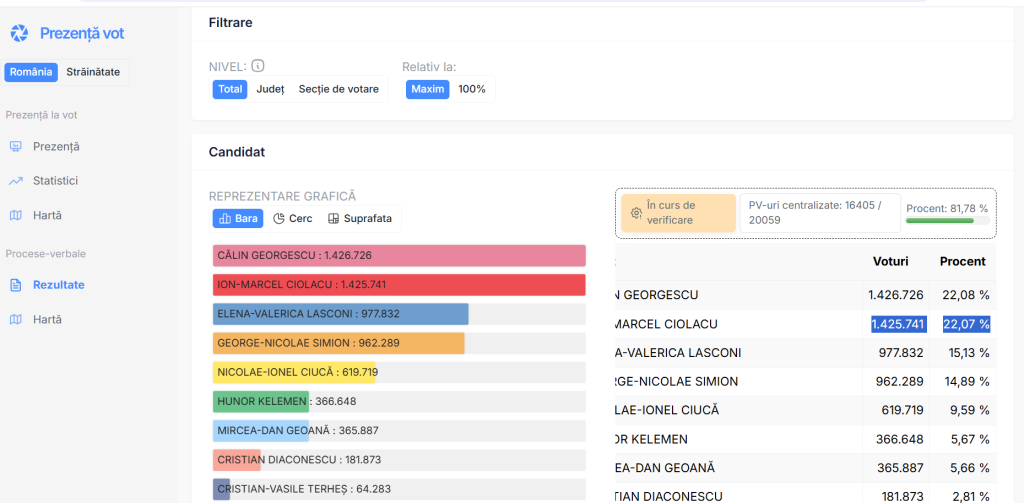This screenshot has height=503, width=1024.
Task: Click the gear icon in verification badge
Action: (634, 213)
